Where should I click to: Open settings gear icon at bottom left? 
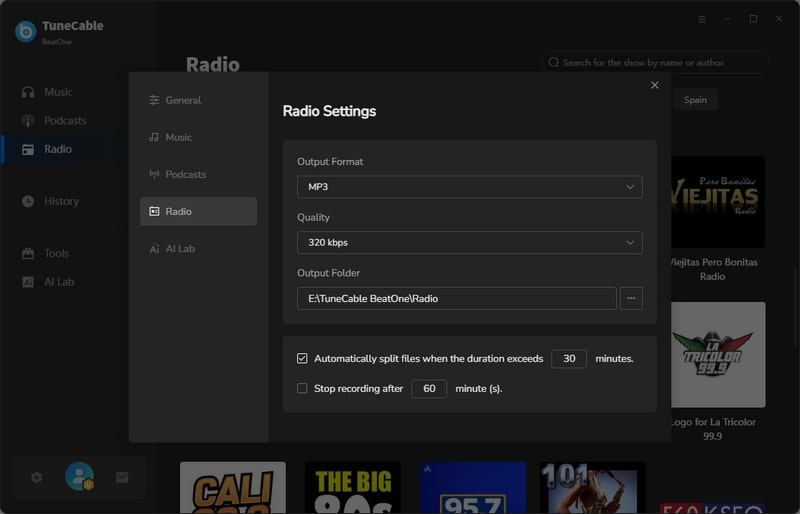[x=36, y=477]
